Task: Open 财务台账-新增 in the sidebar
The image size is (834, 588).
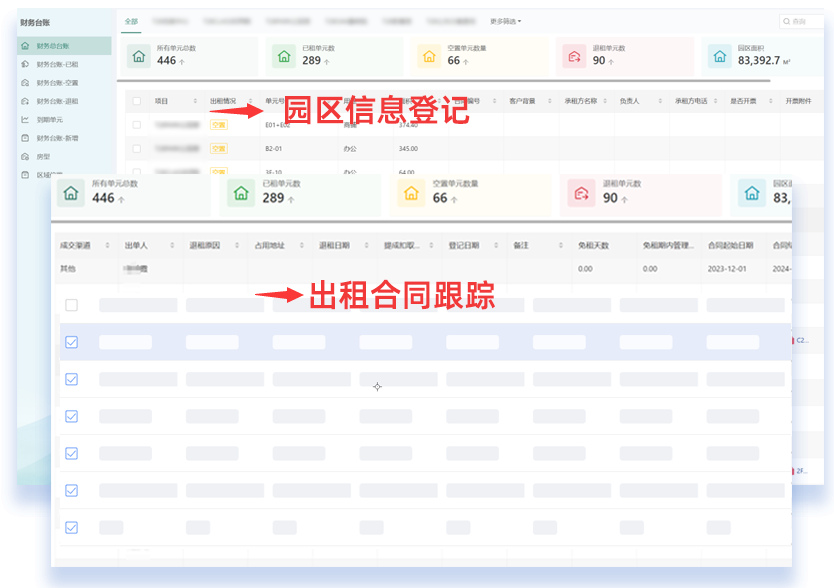Action: [x=57, y=138]
